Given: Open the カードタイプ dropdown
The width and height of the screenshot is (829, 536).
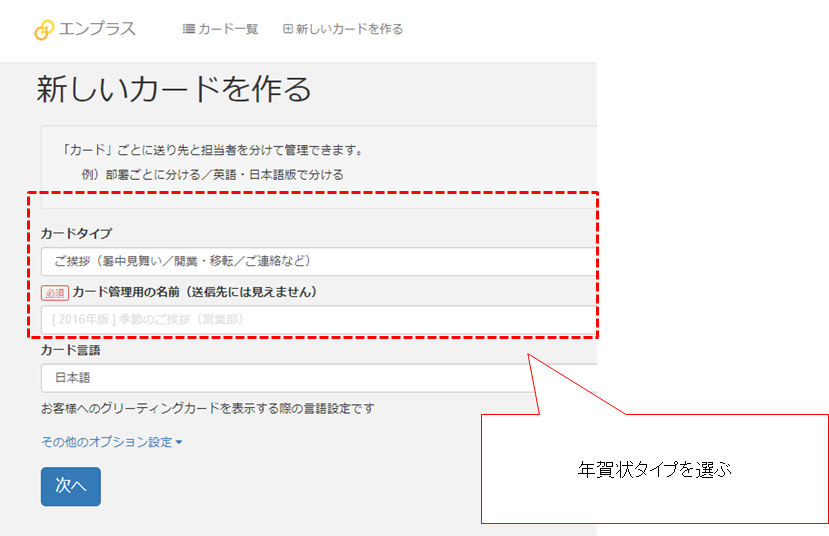Looking at the screenshot, I should point(318,262).
